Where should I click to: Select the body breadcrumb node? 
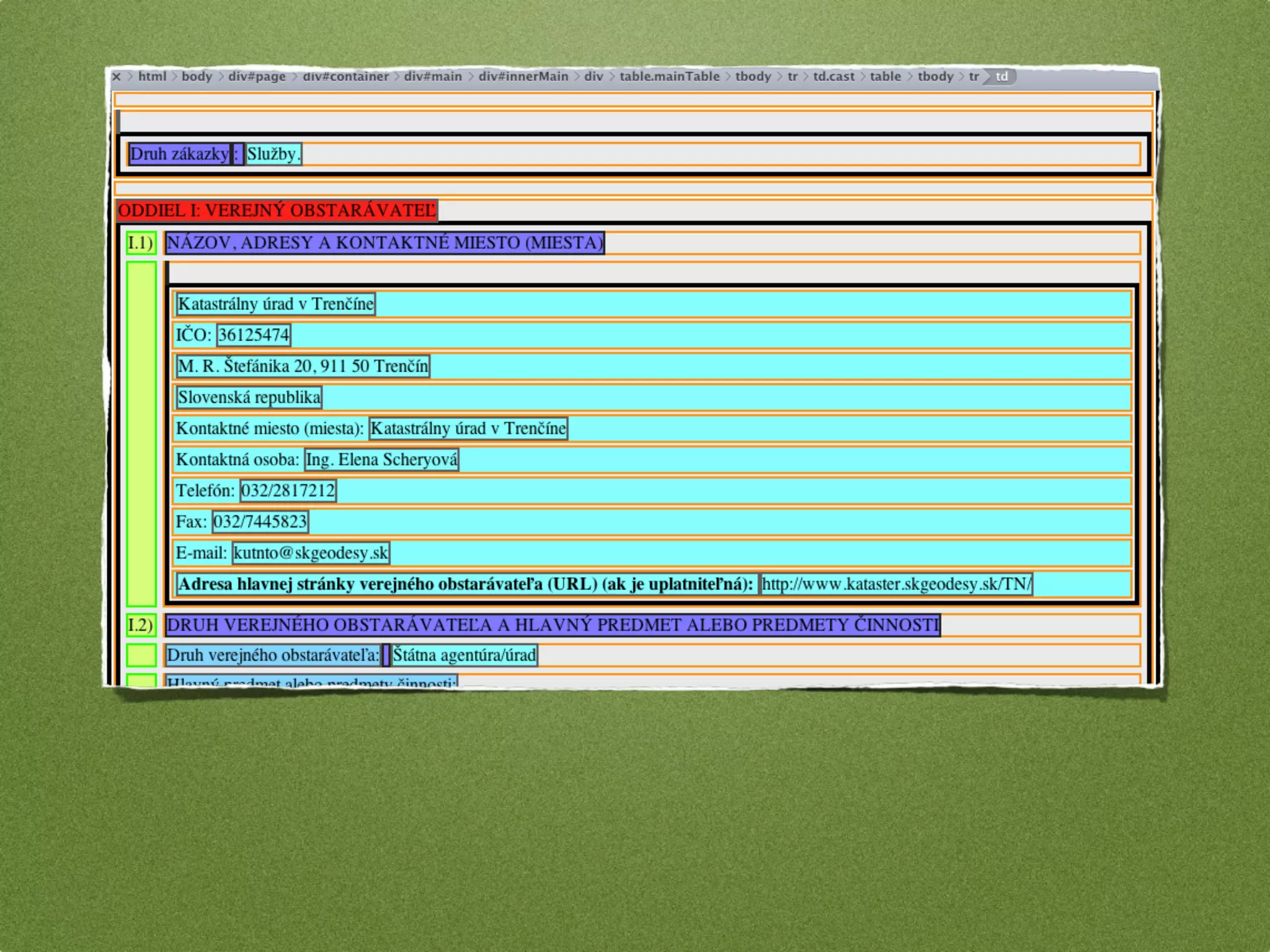click(197, 76)
